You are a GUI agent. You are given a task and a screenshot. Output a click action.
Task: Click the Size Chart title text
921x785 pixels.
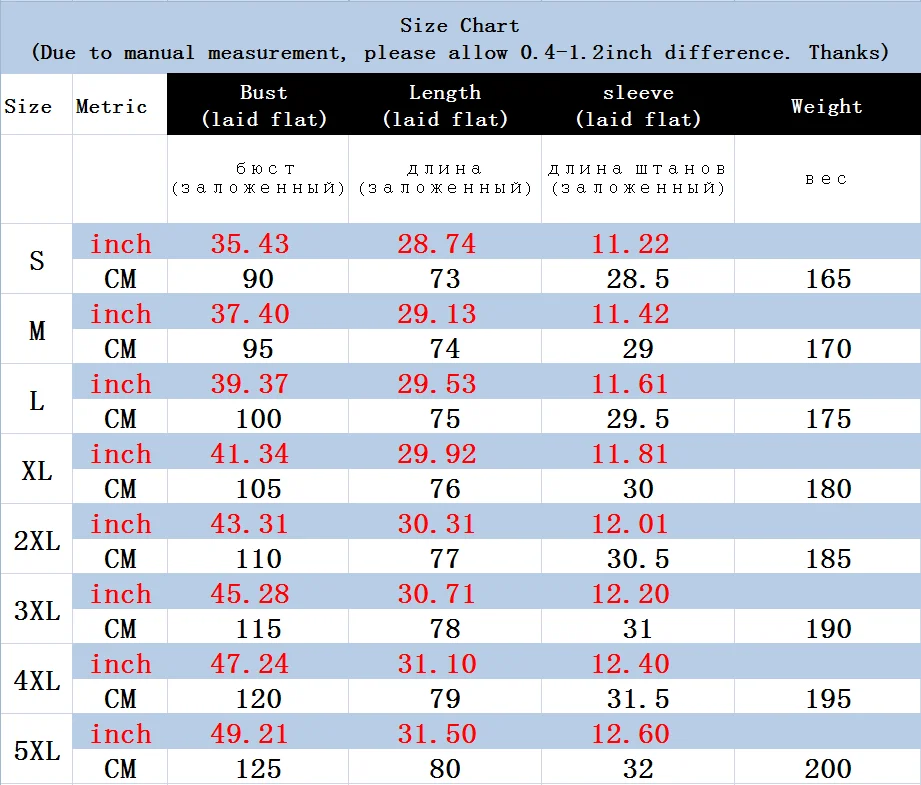click(459, 25)
